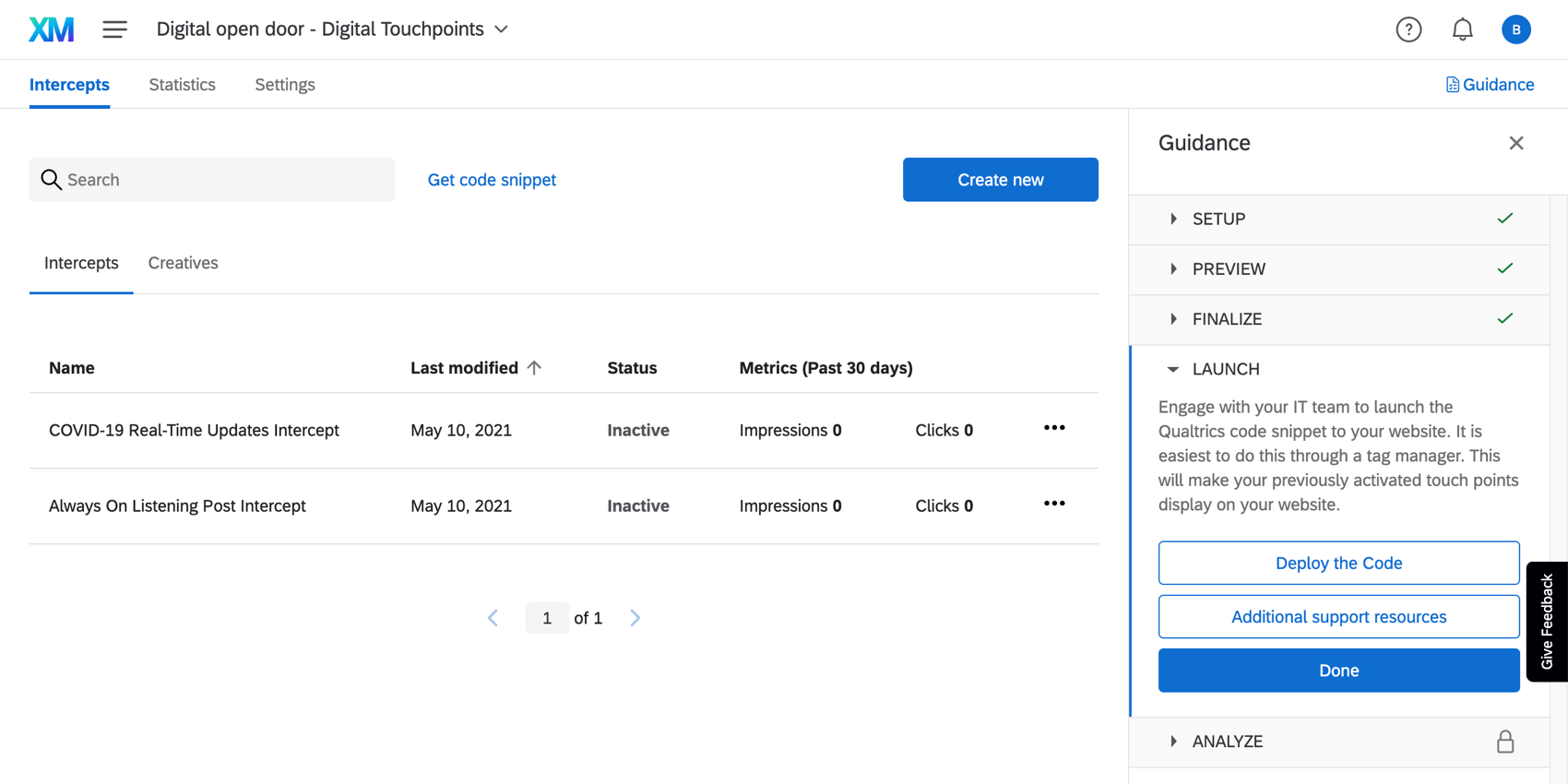Screen dimensions: 1568x784
Task: Open the user account avatar B
Action: click(1516, 30)
